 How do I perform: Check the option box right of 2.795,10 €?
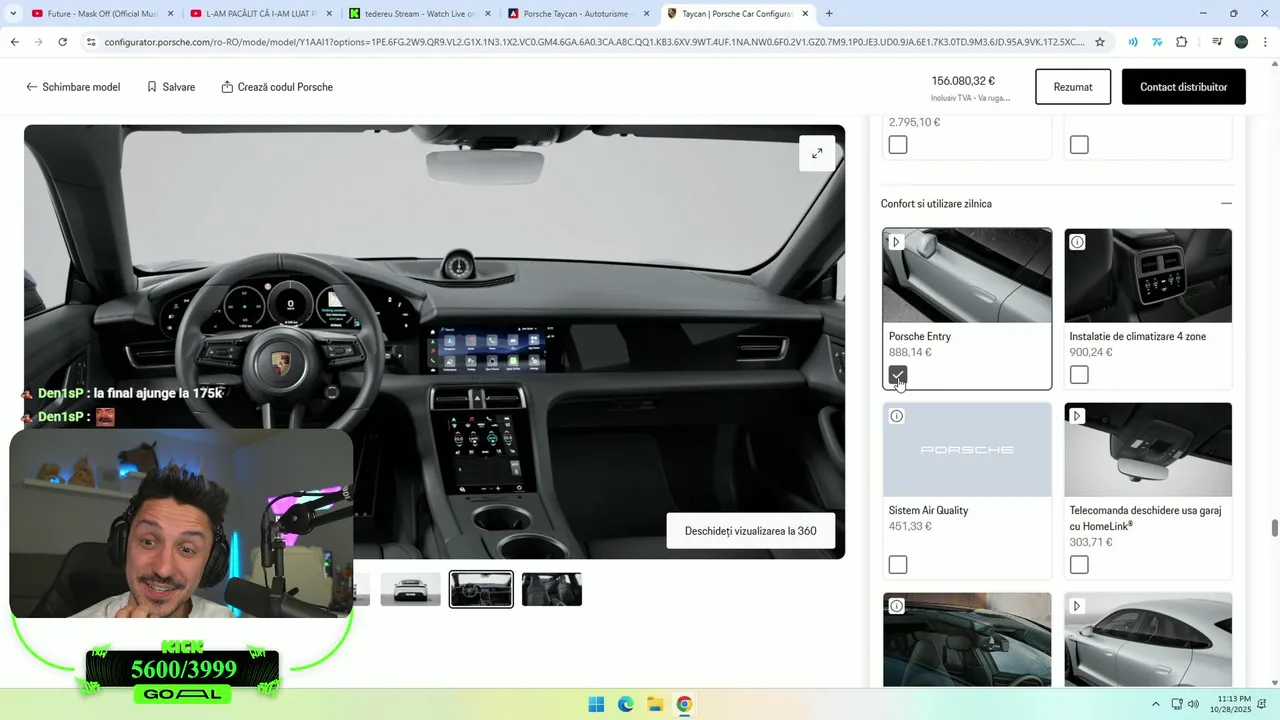(x=1079, y=145)
